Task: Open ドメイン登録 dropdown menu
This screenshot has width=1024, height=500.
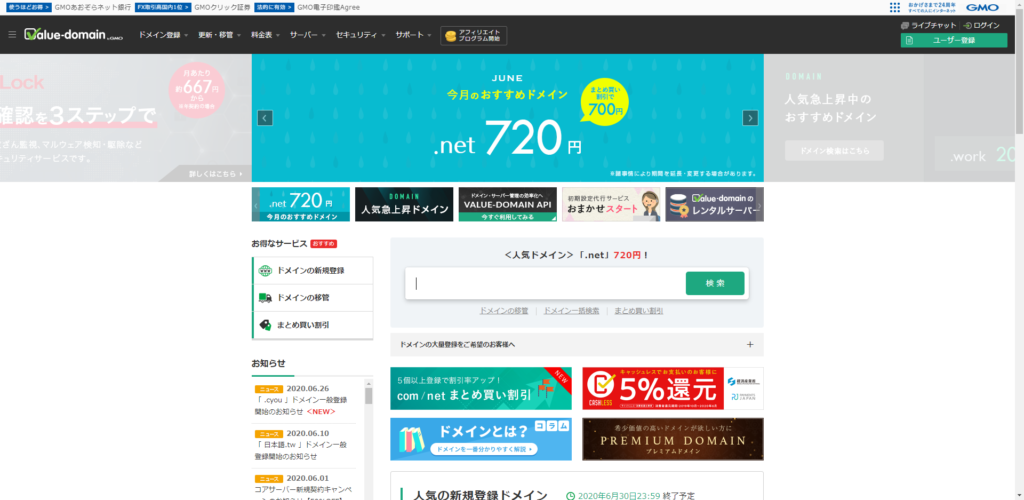Action: tap(163, 35)
